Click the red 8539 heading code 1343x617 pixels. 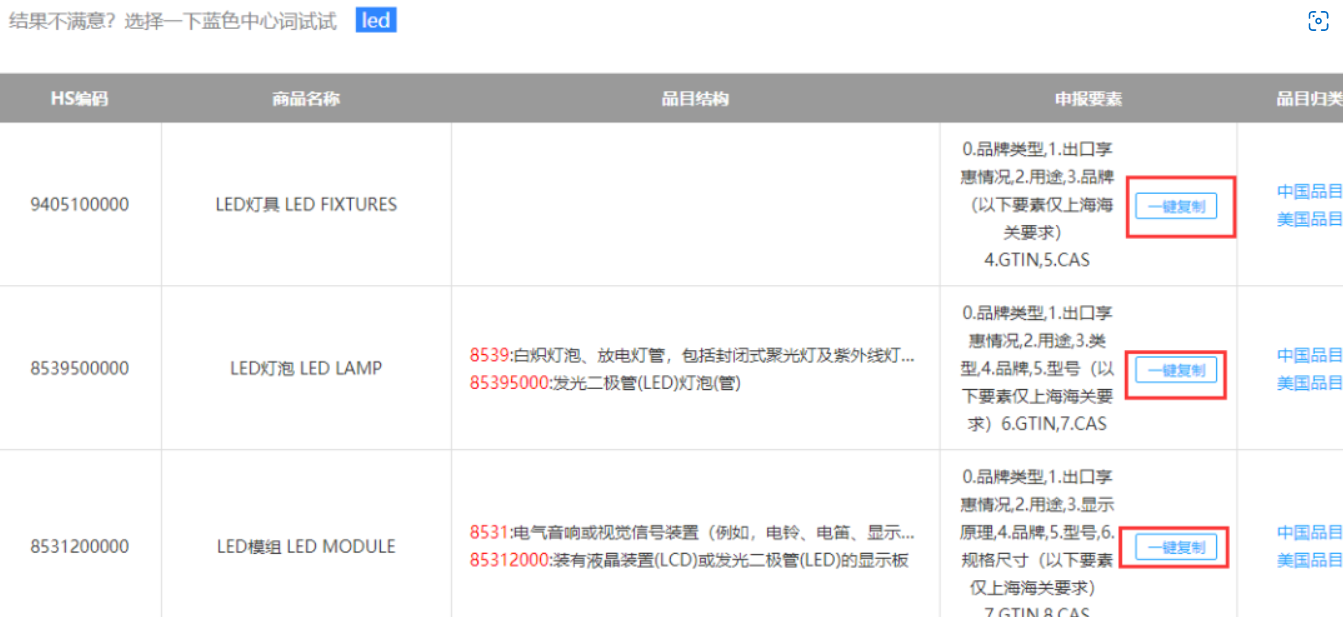pyautogui.click(x=489, y=355)
